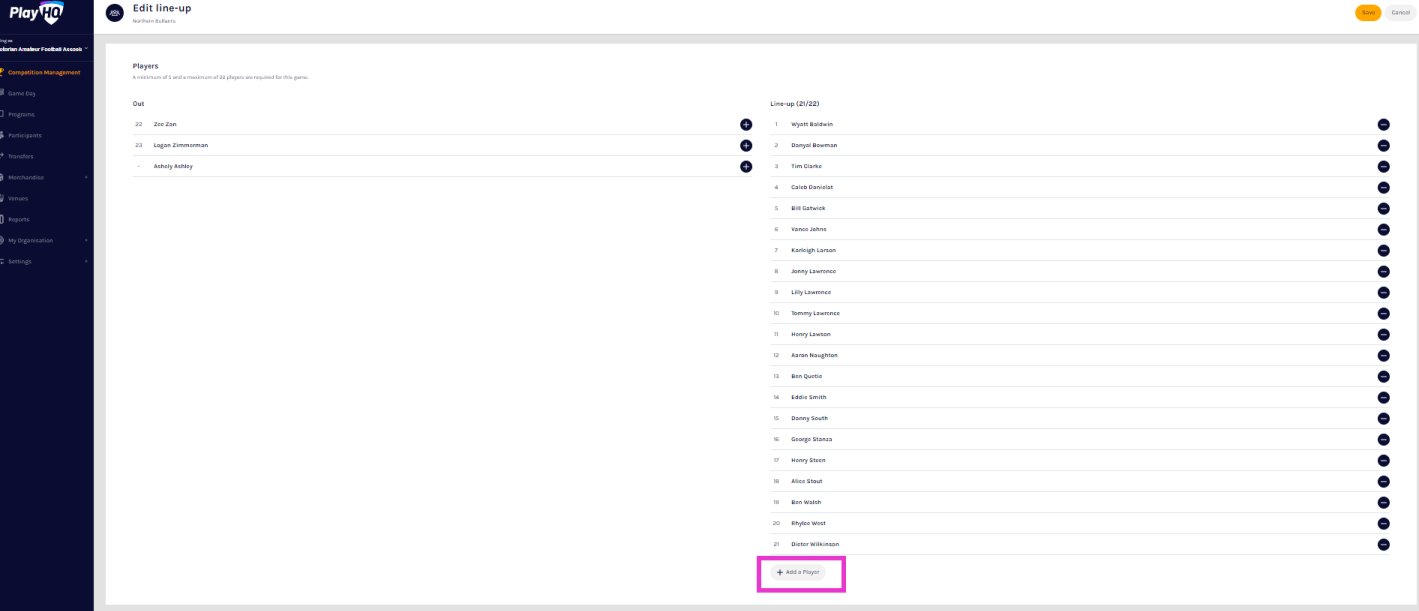Cancel editing the line-up
This screenshot has width=1419, height=611.
[1400, 12]
